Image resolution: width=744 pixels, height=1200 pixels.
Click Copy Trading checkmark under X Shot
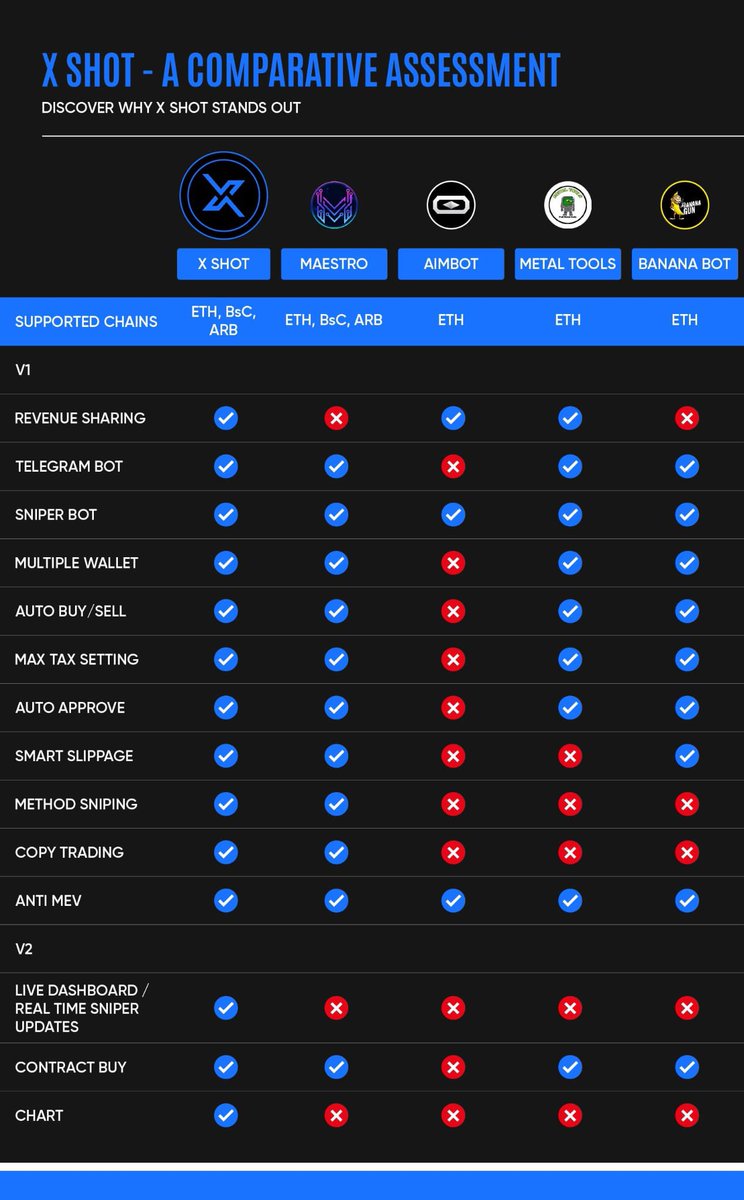click(x=226, y=852)
